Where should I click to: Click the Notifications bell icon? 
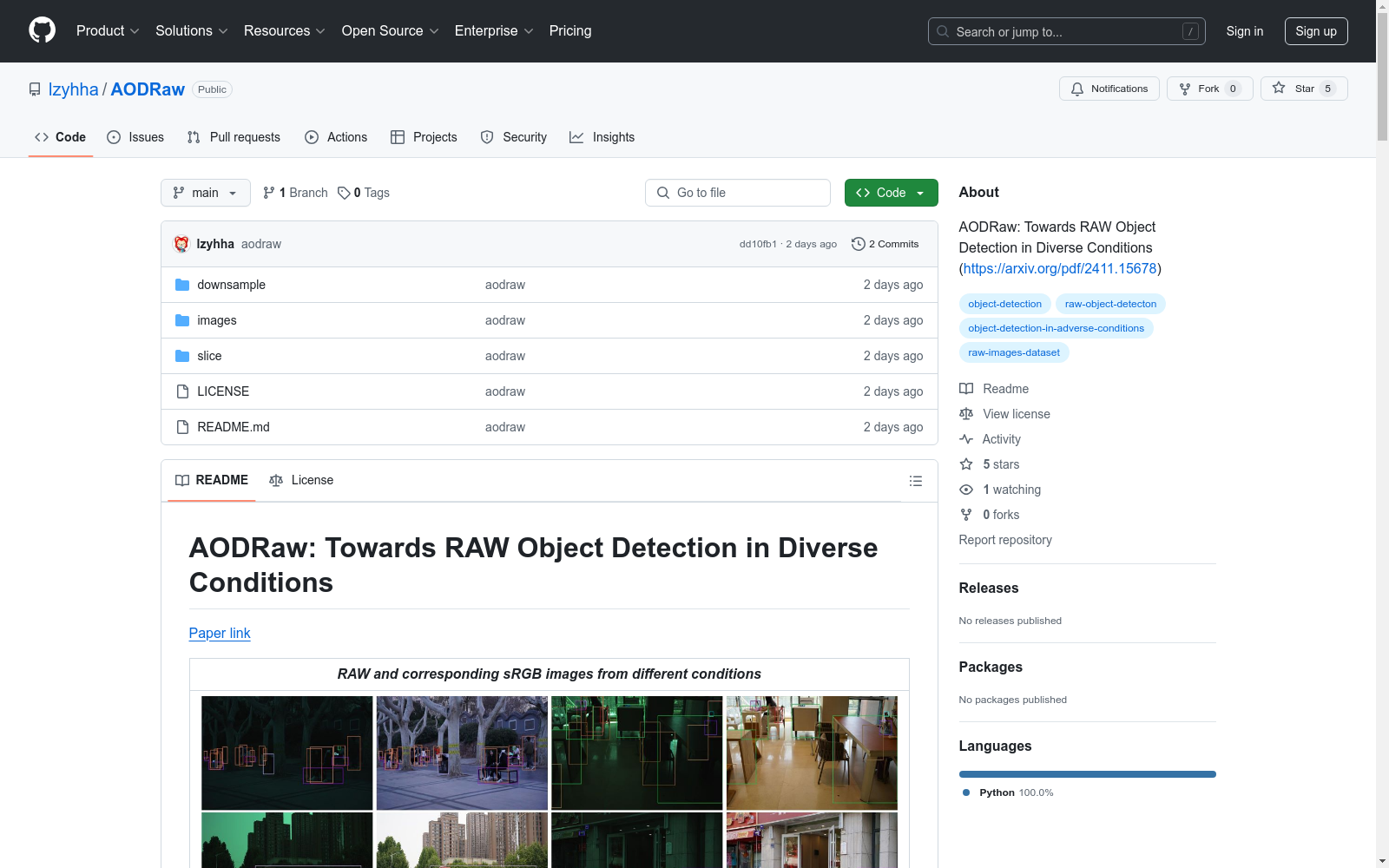(1077, 89)
